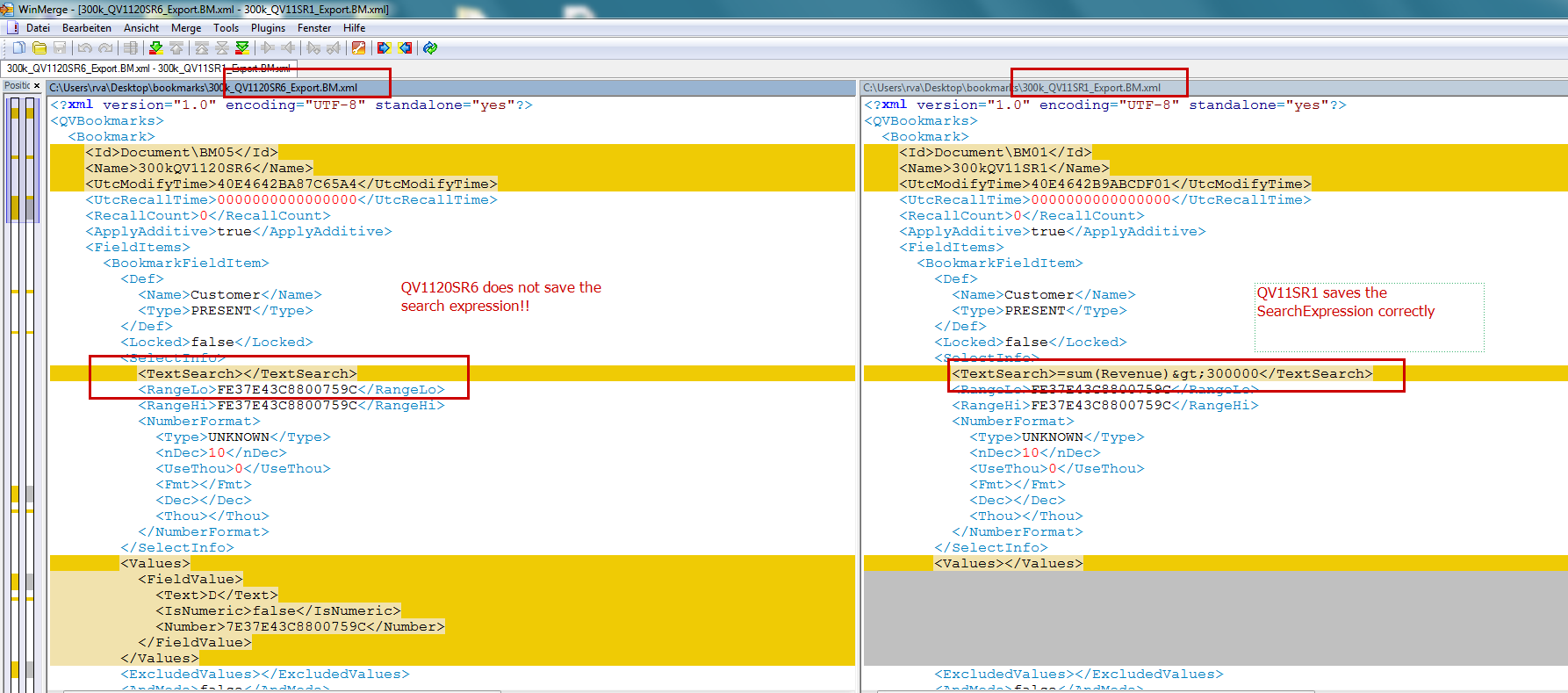
Task: Click the Copy Left toolbar icon
Action: [288, 47]
